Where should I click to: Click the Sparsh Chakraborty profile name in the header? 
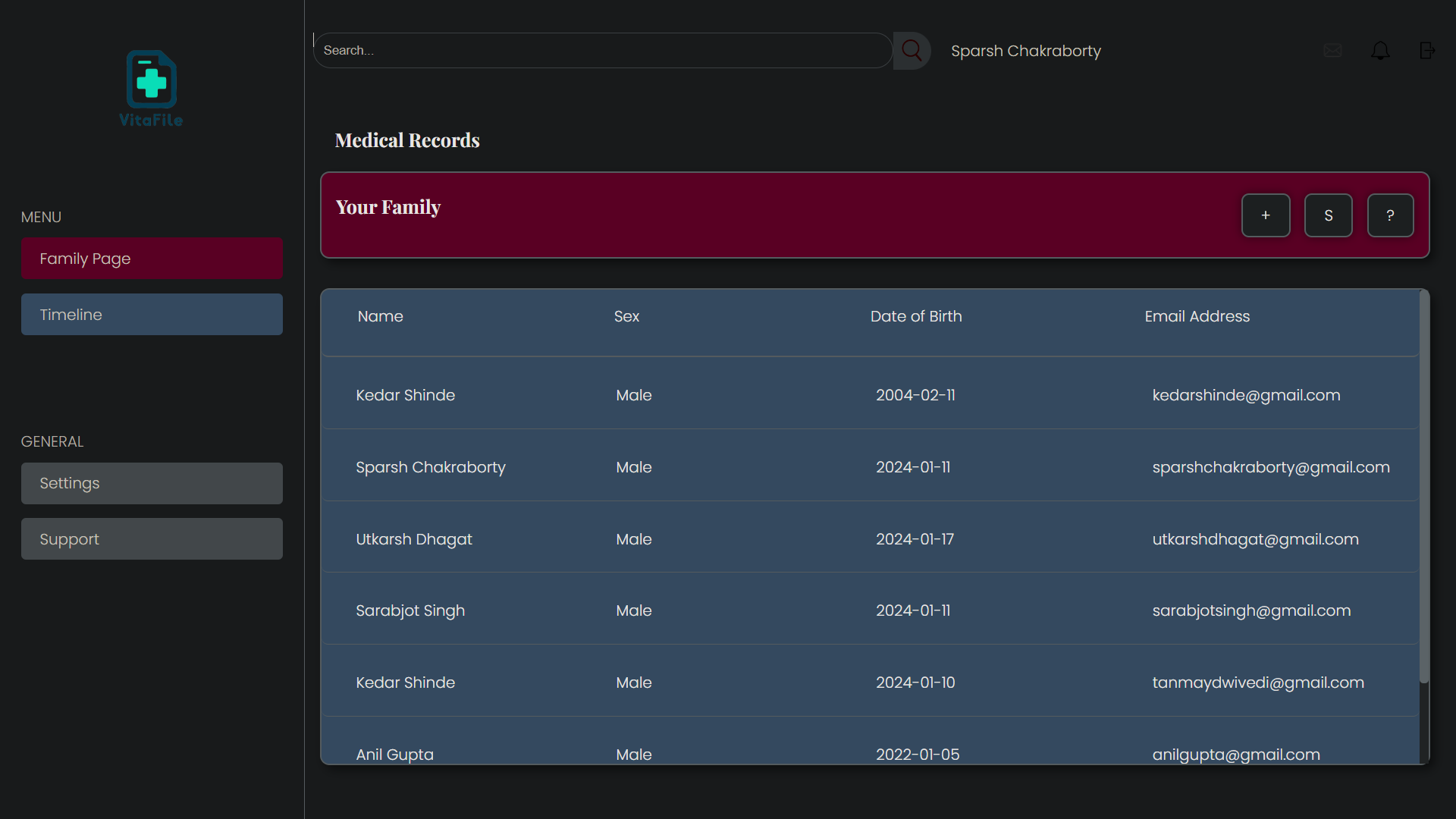tap(1025, 51)
